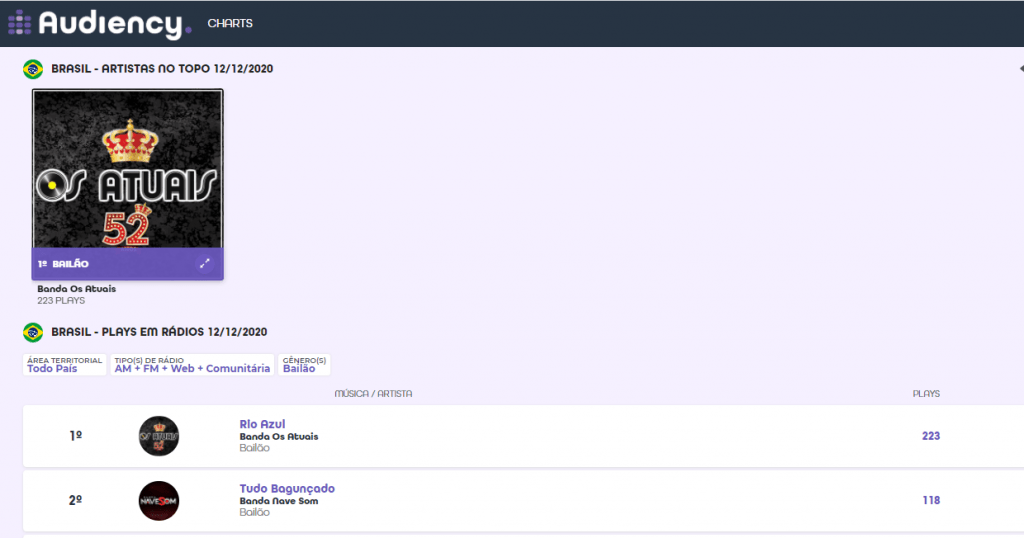Open the Área Territorial Todo País filter
Image resolution: width=1024 pixels, height=538 pixels.
click(65, 364)
